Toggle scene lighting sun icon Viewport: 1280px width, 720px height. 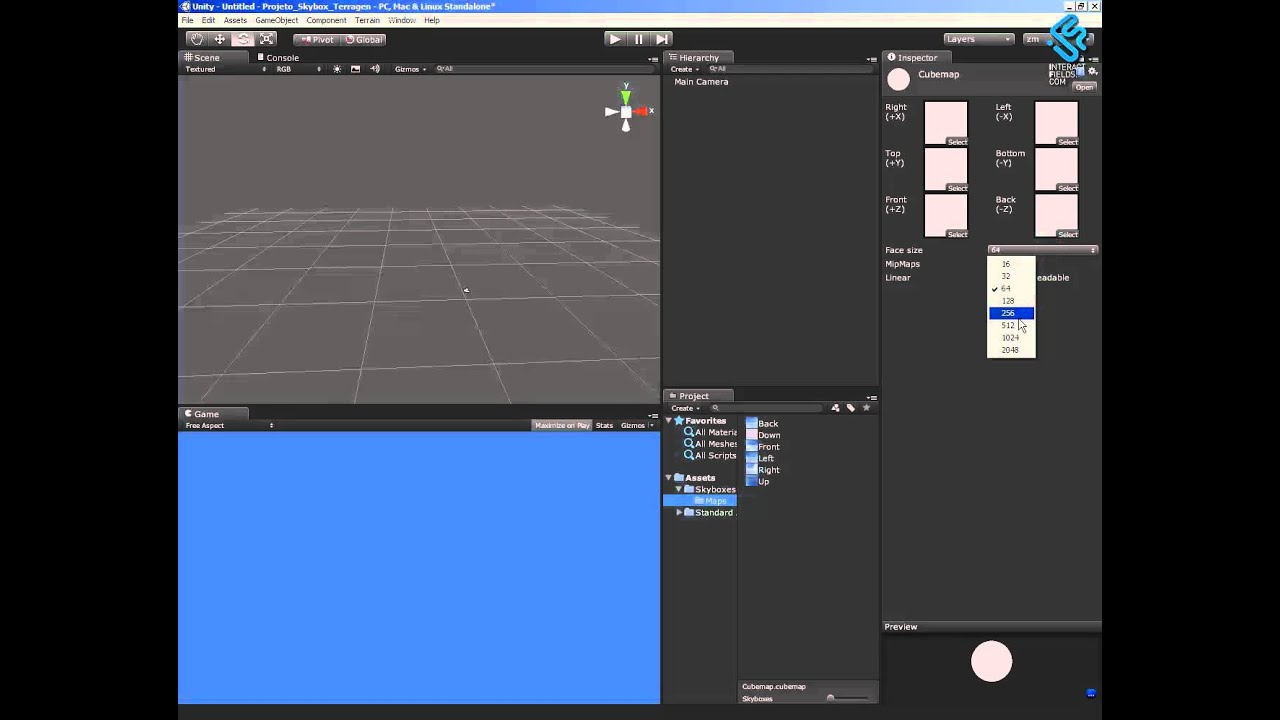[x=337, y=69]
